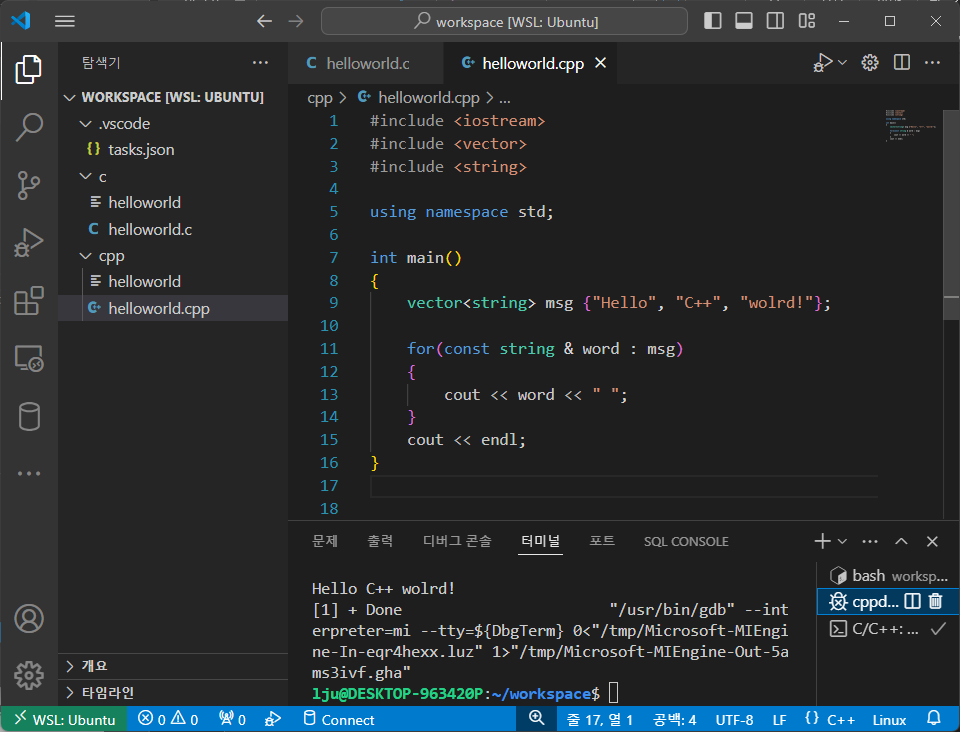Open terminal panel More Actions ellipsis
Screen dimensions: 960x732
(870, 541)
